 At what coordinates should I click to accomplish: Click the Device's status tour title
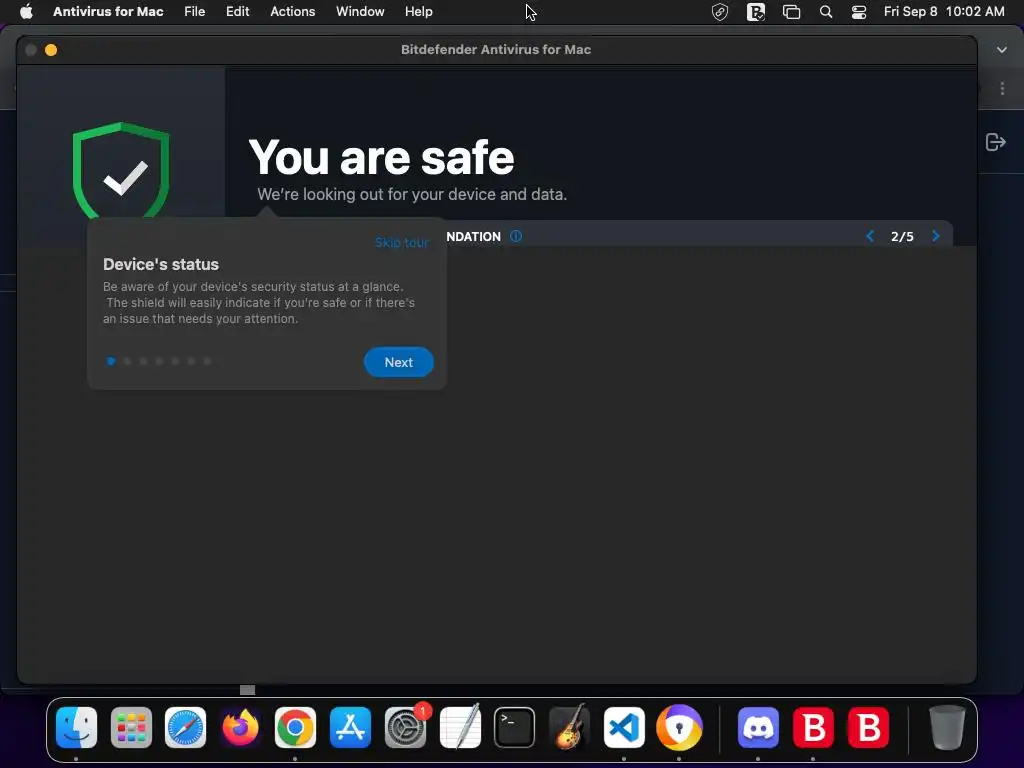(x=161, y=264)
